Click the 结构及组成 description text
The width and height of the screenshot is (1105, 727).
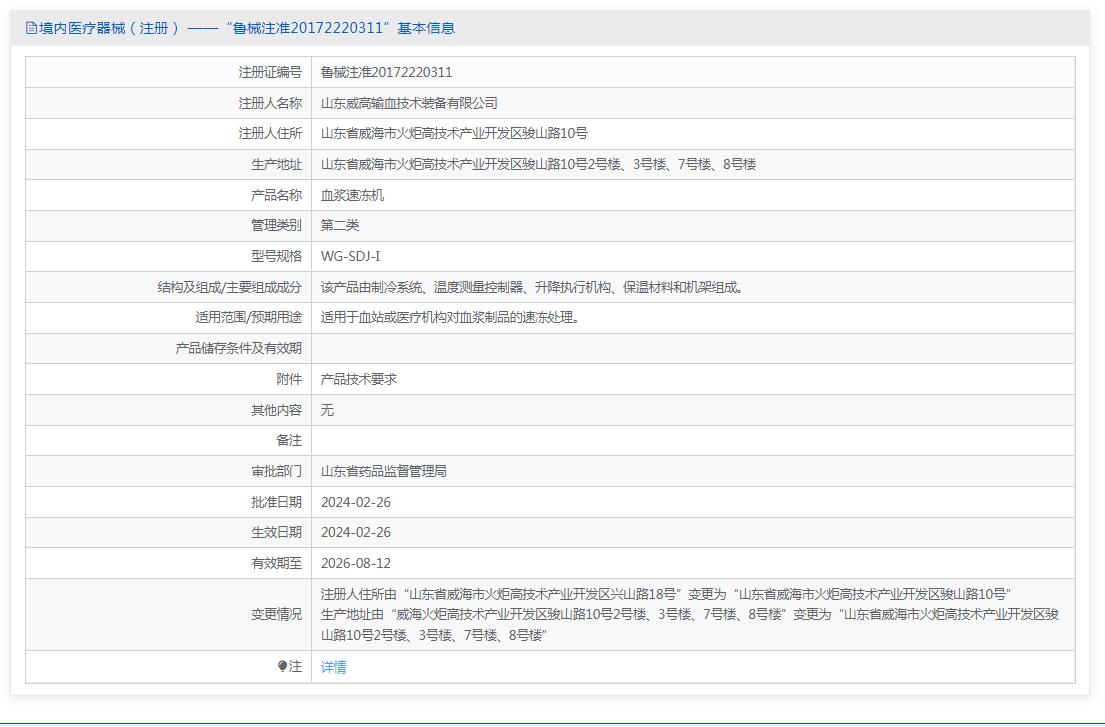pos(532,287)
